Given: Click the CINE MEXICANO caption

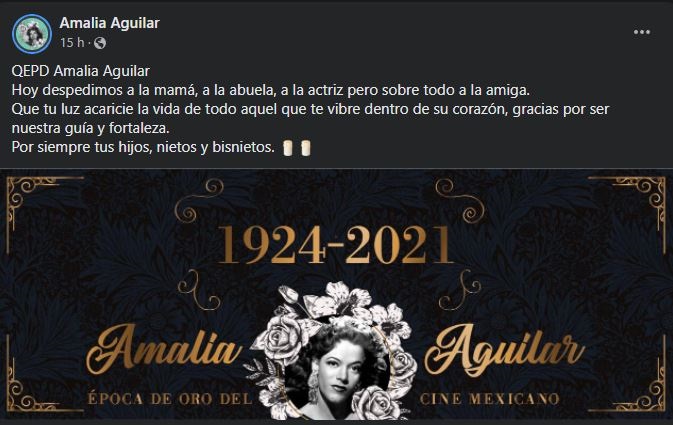Looking at the screenshot, I should coord(490,398).
